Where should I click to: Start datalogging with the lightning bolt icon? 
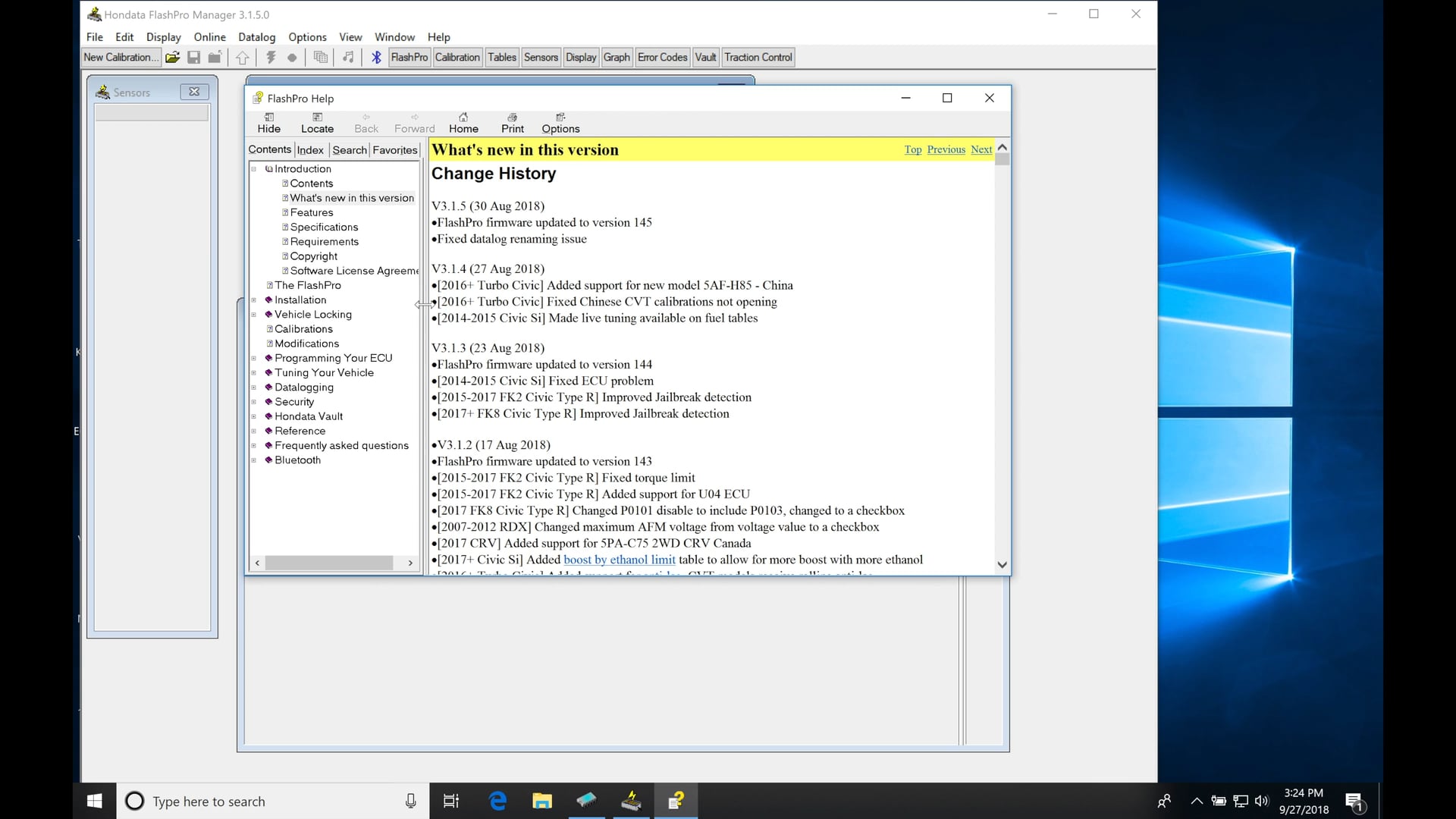[x=271, y=57]
